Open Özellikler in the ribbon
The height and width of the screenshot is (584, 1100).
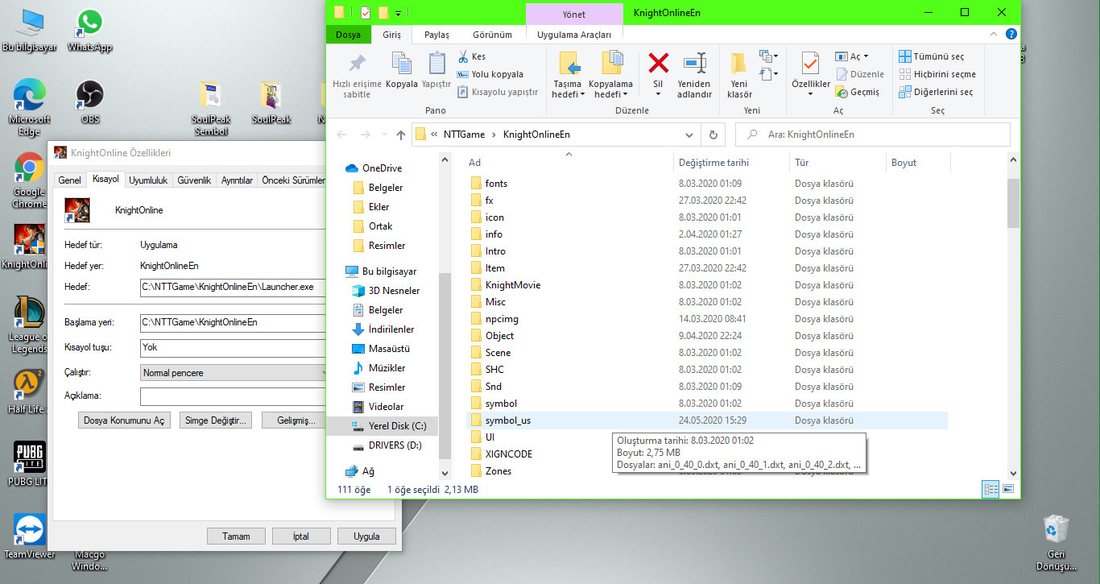click(810, 73)
